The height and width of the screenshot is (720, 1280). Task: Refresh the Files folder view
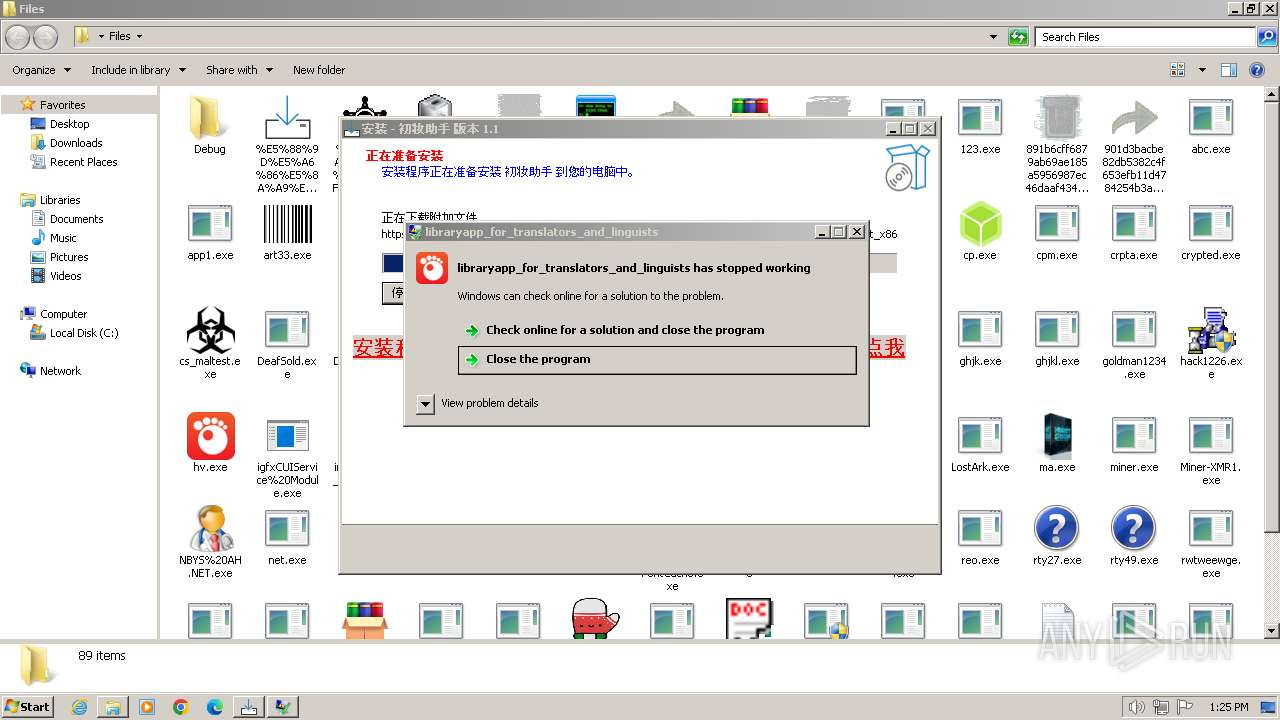coord(1018,37)
